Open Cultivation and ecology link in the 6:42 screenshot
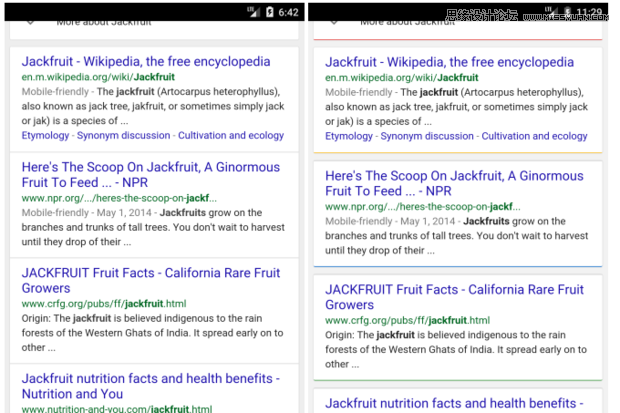 [x=231, y=135]
